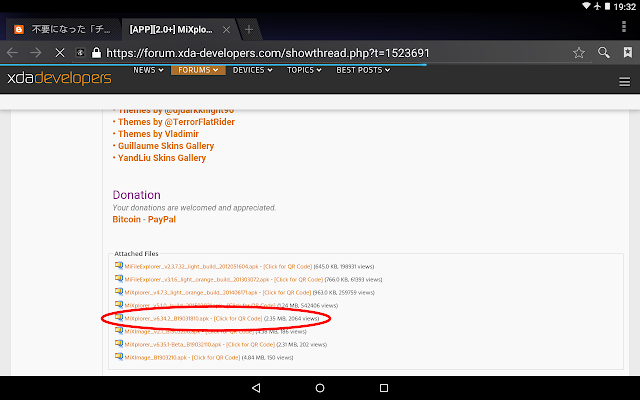This screenshot has width=640, height=400.
Task: Open QR code for MiXImage_B1903210
Action: [216, 358]
